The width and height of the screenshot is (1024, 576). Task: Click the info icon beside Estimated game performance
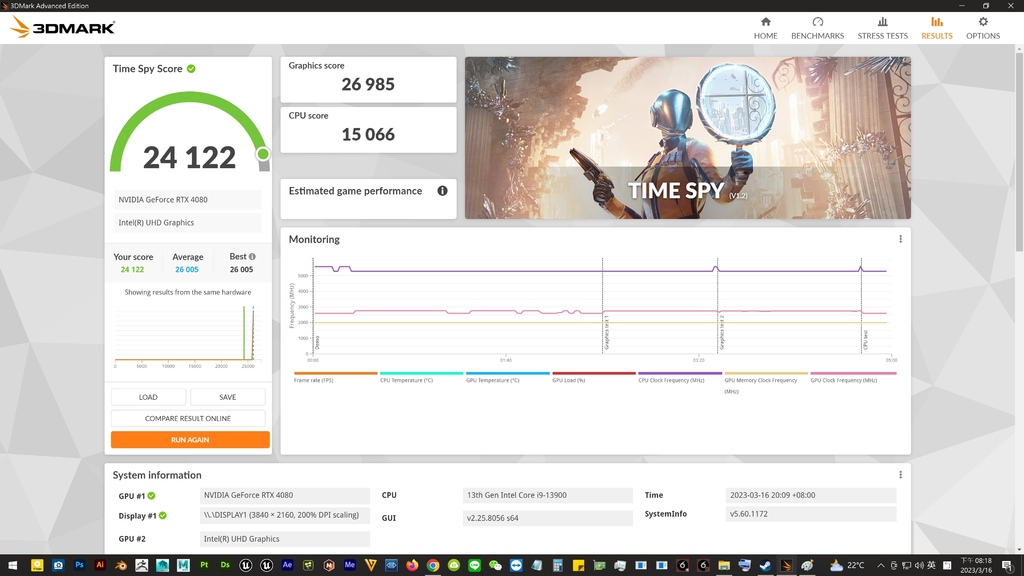point(442,191)
